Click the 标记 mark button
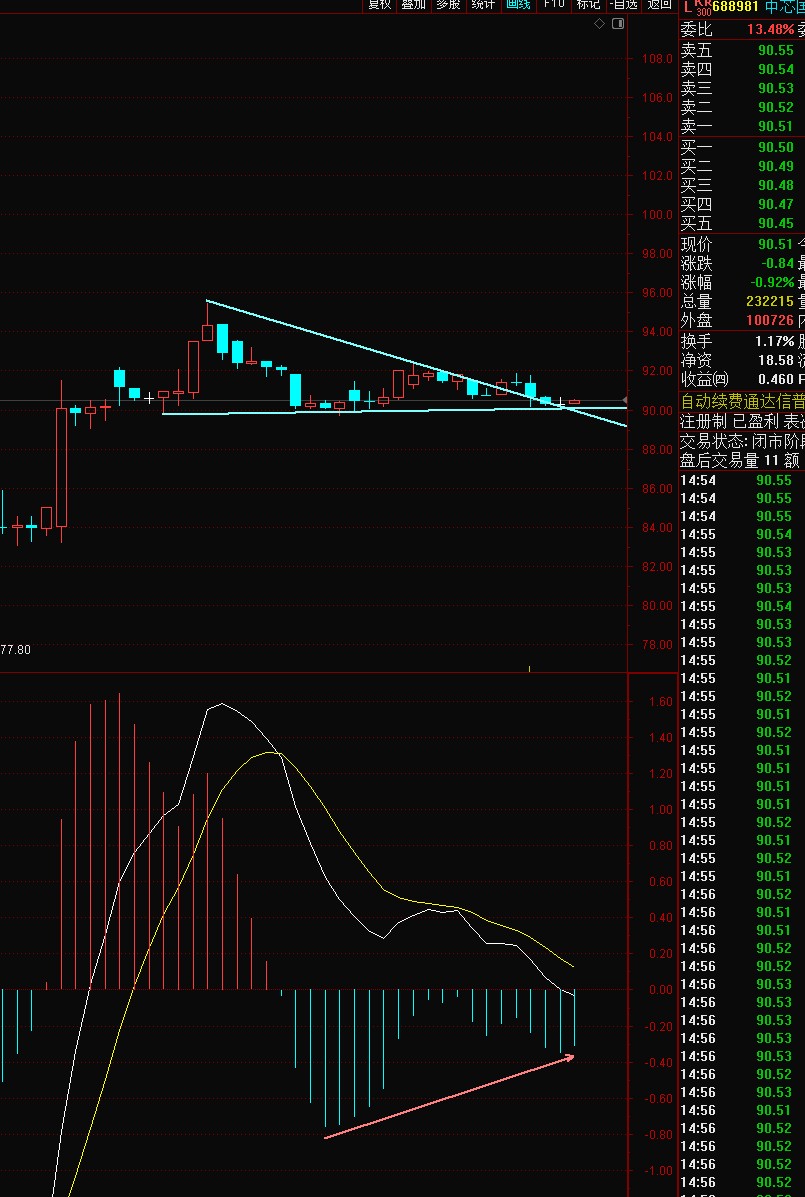This screenshot has width=805, height=1197. coord(588,5)
